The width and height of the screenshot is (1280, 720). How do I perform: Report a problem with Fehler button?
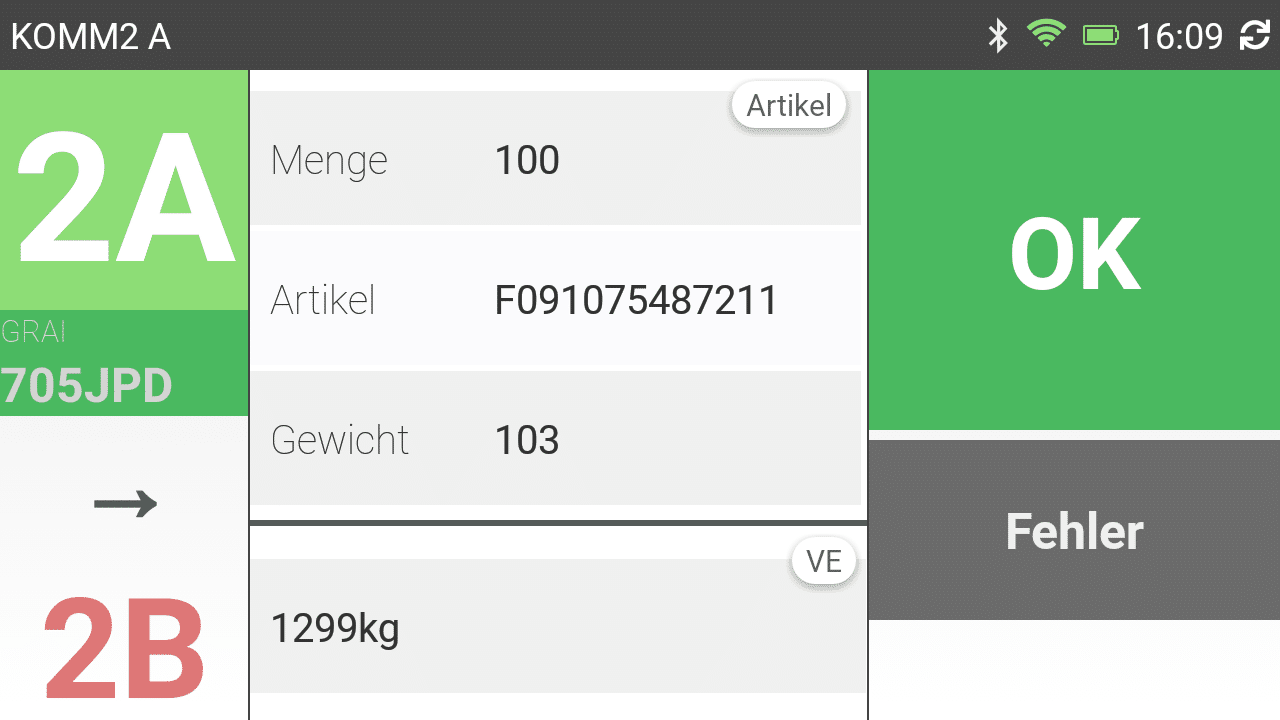[x=1074, y=530]
